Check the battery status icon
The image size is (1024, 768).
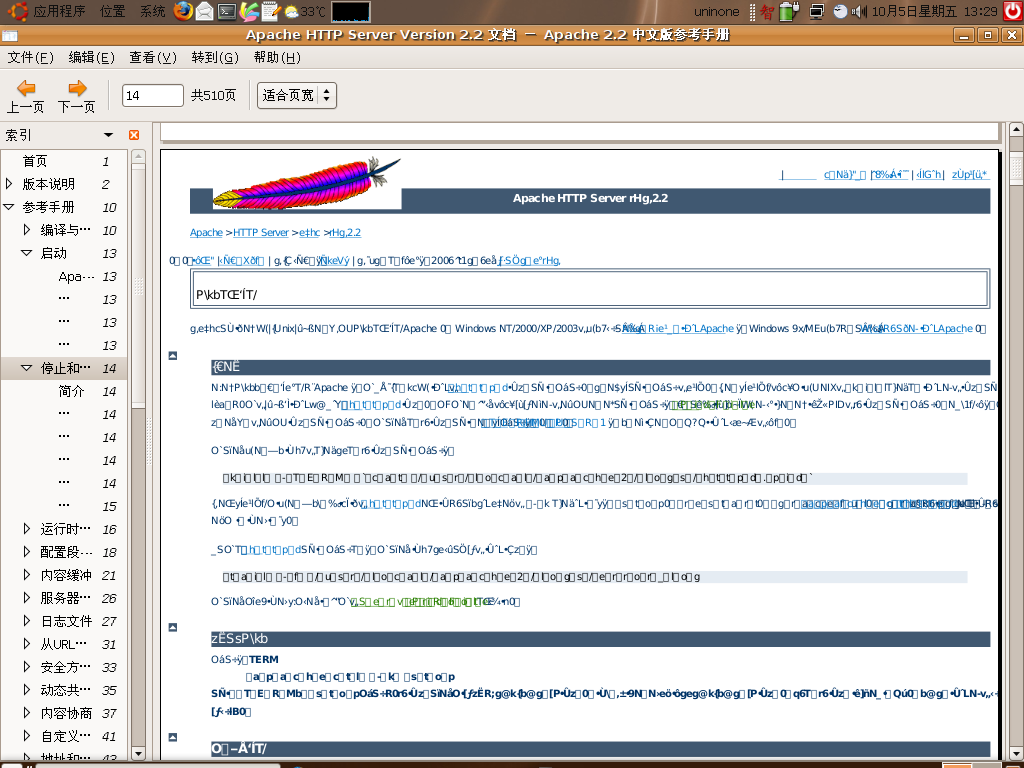790,11
